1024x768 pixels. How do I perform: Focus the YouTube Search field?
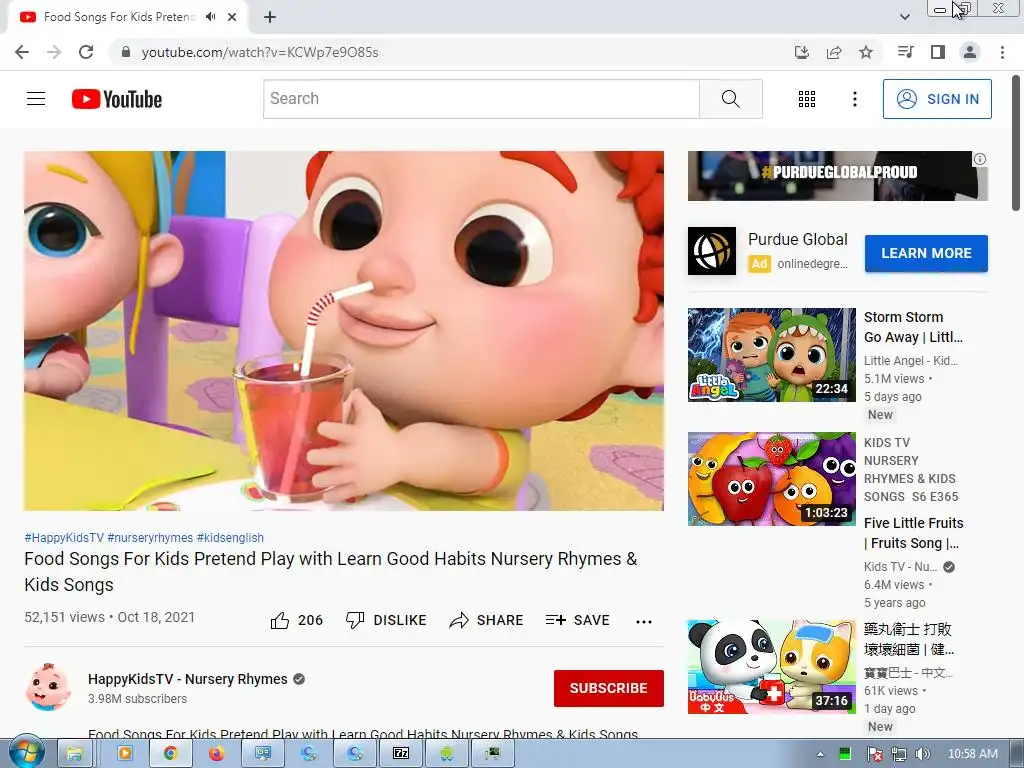point(481,99)
